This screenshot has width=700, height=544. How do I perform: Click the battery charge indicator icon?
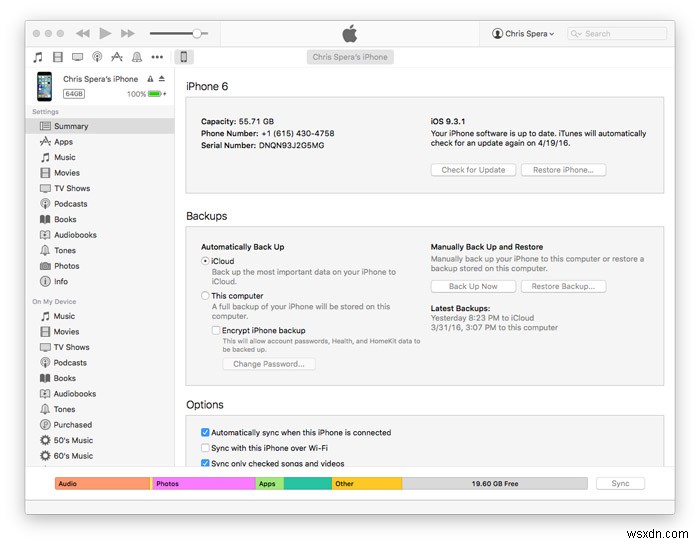155,94
